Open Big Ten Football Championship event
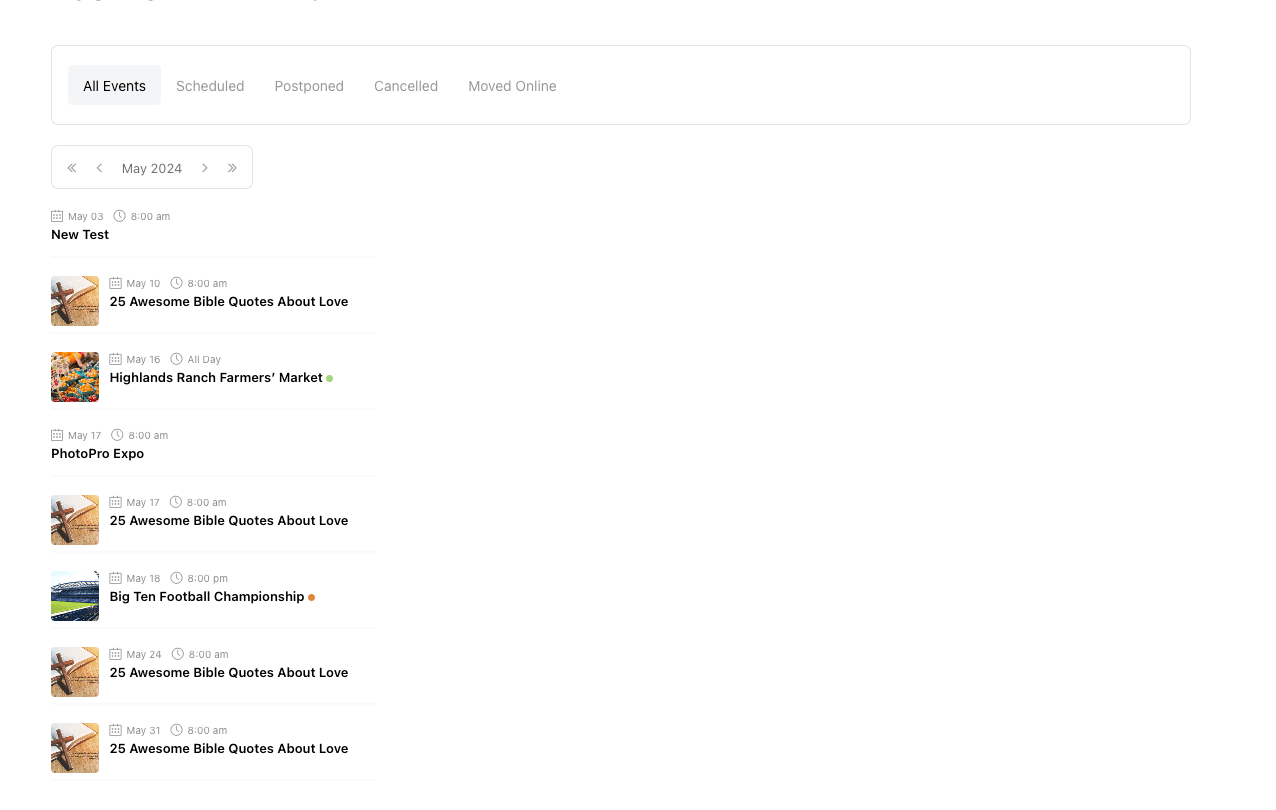 [207, 597]
